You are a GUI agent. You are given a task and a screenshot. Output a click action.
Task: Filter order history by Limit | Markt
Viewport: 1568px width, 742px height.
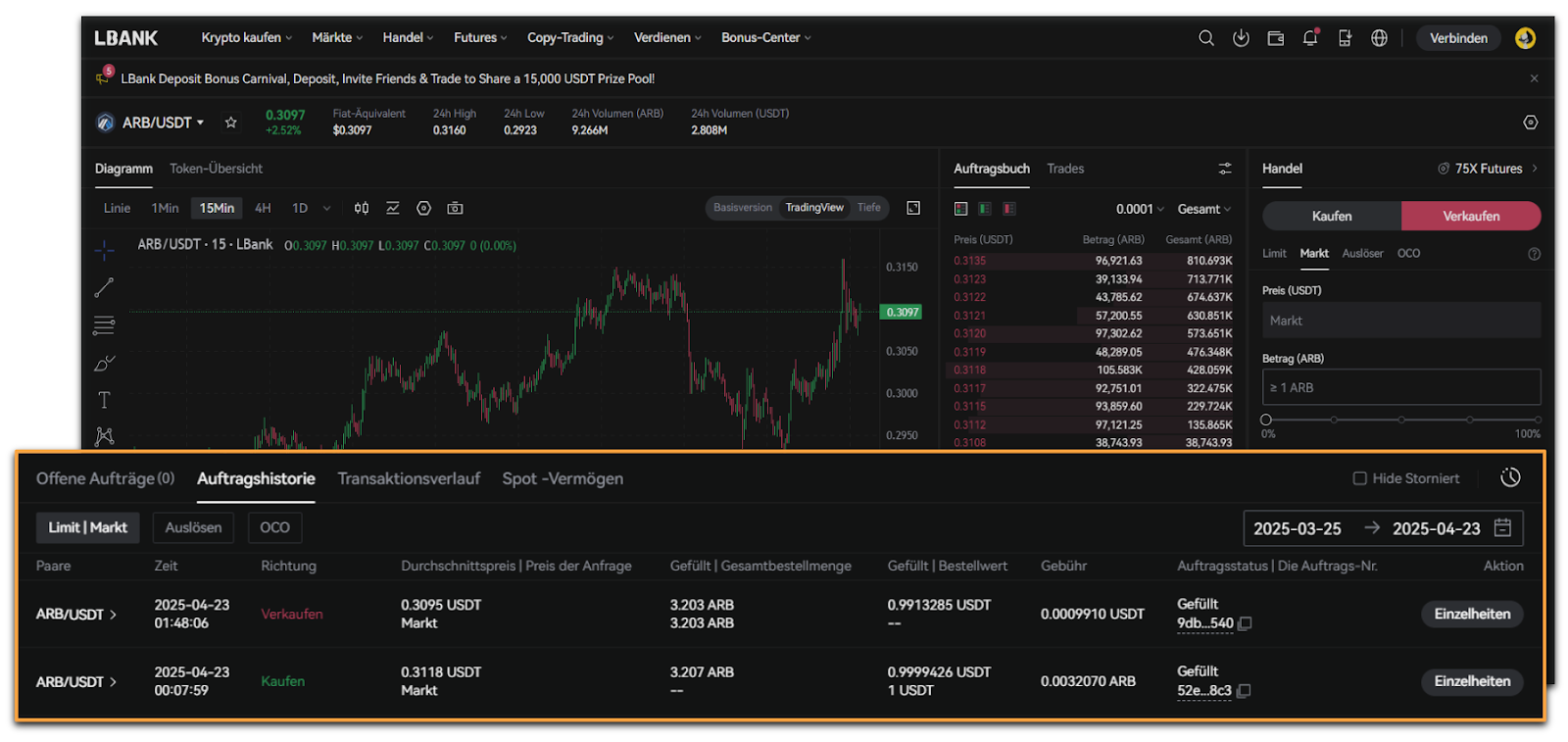tap(88, 527)
